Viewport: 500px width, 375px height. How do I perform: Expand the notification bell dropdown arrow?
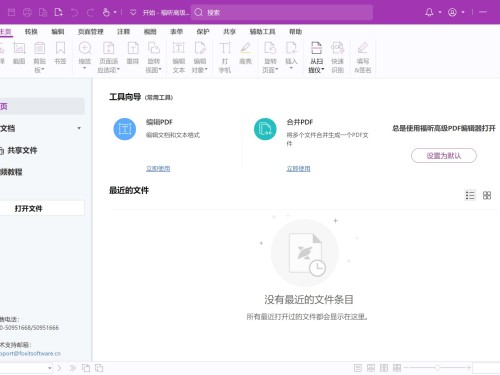(440, 12)
